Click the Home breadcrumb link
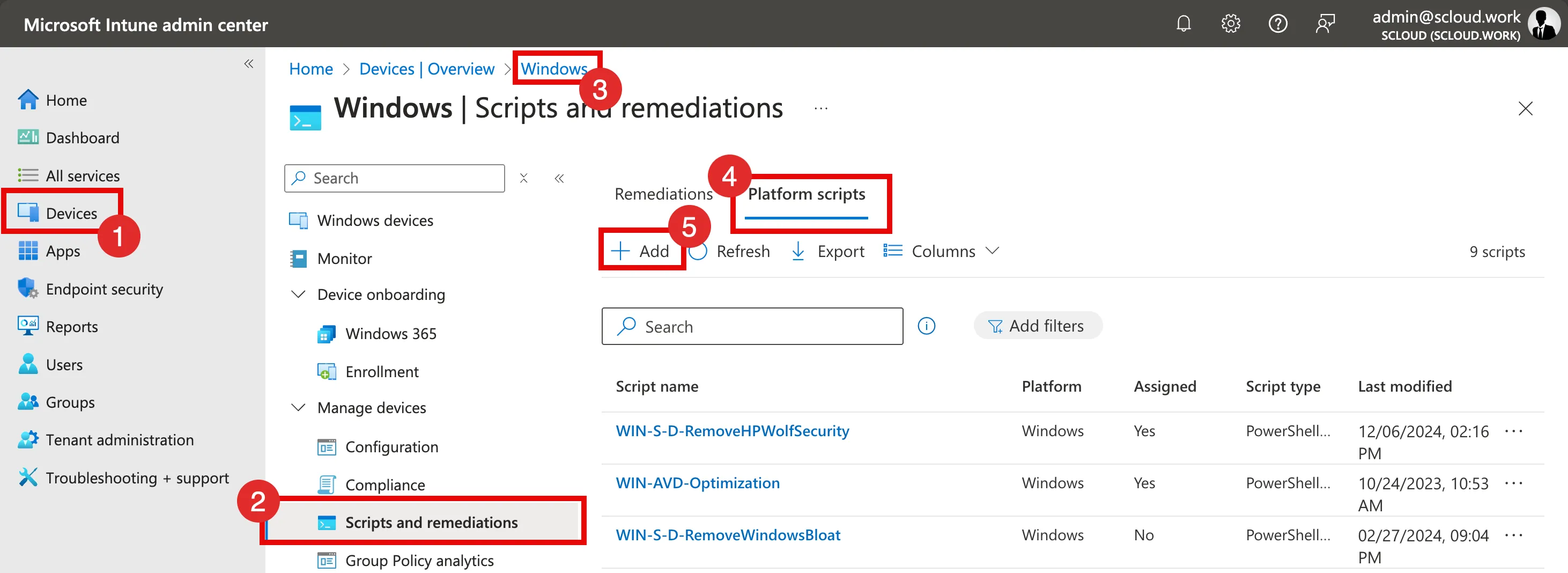 311,69
